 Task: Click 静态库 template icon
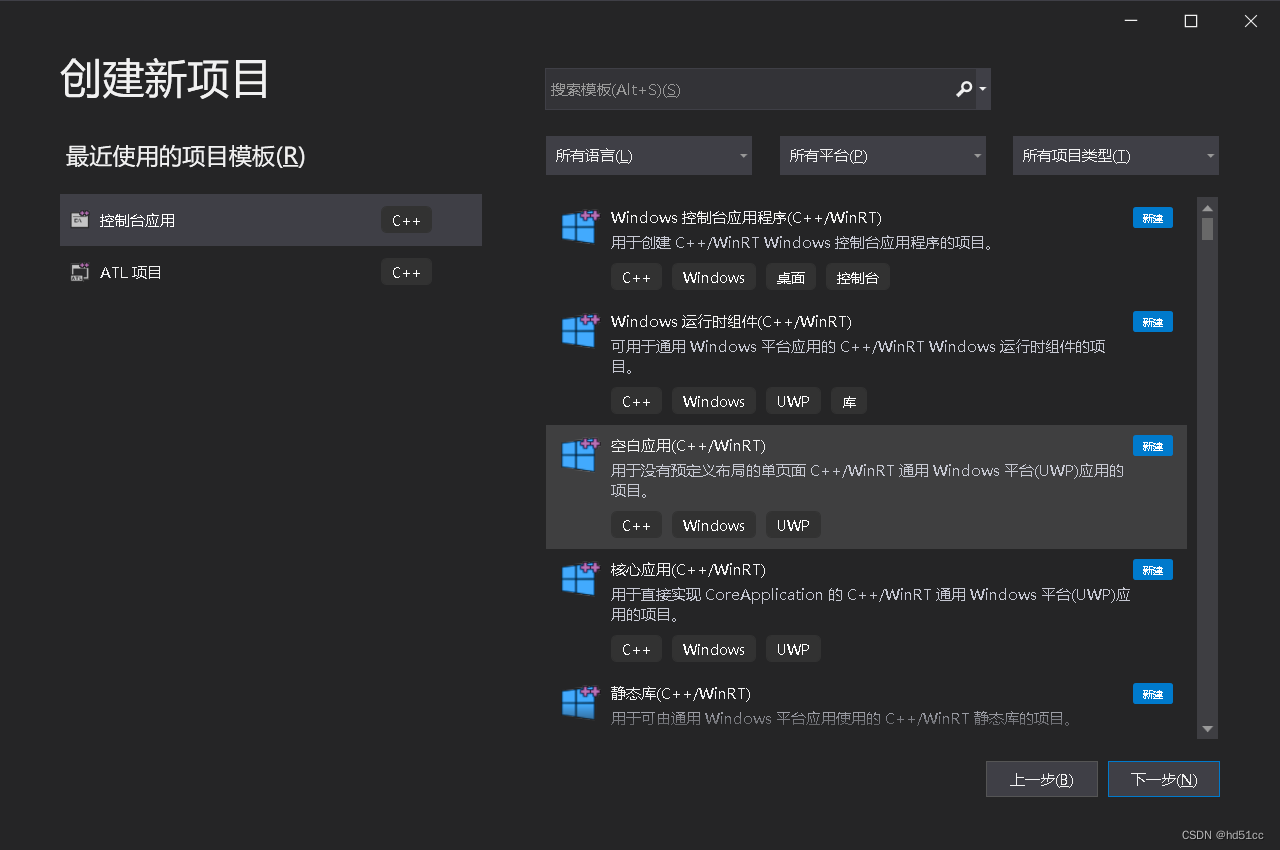580,702
